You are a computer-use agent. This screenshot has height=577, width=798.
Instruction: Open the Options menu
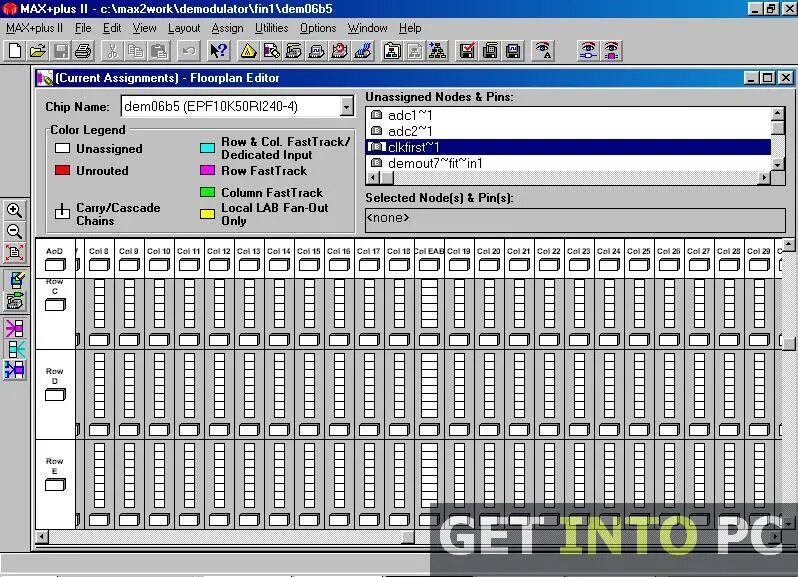click(x=318, y=28)
